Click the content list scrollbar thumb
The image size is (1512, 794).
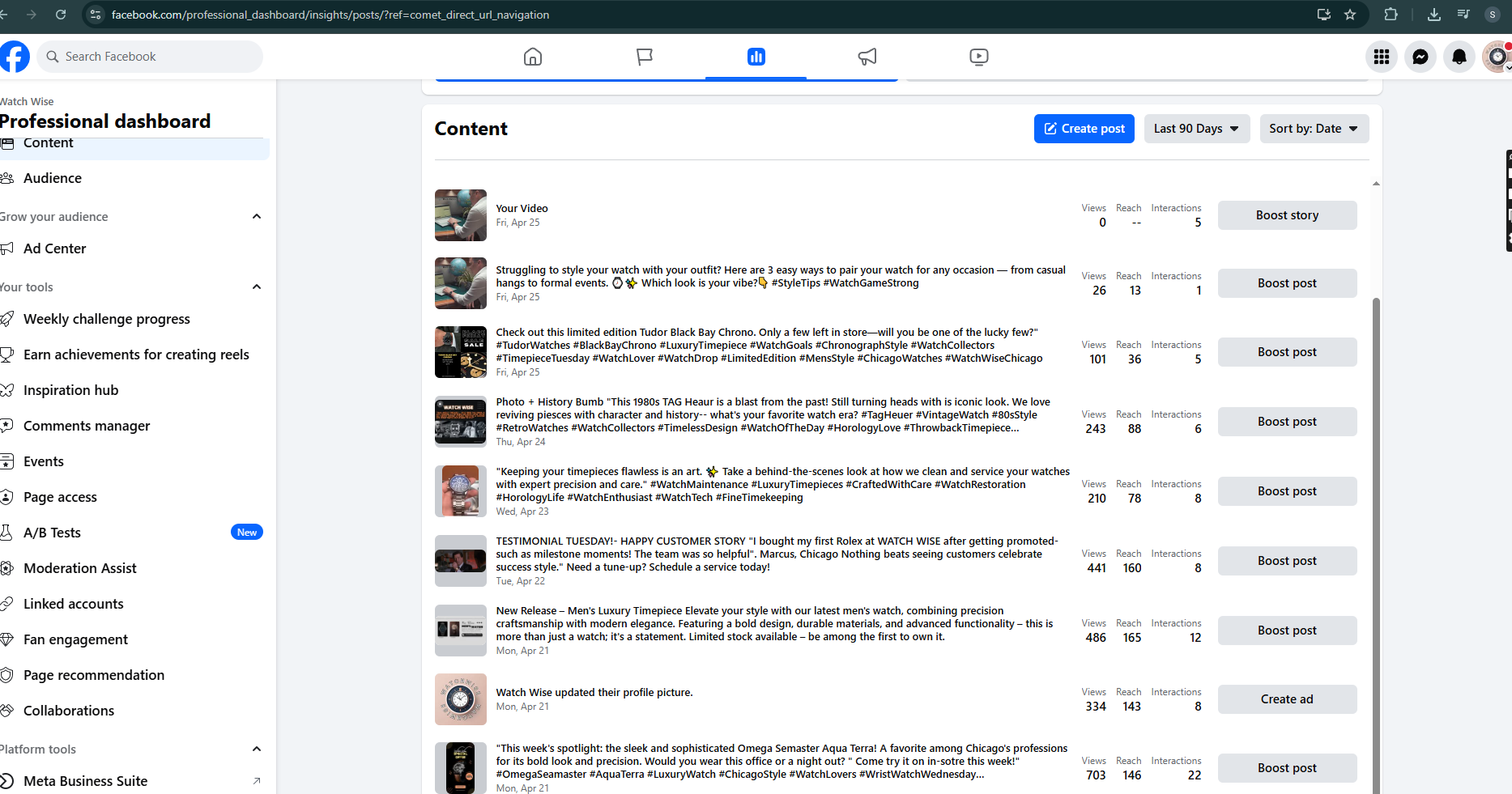[x=1376, y=546]
